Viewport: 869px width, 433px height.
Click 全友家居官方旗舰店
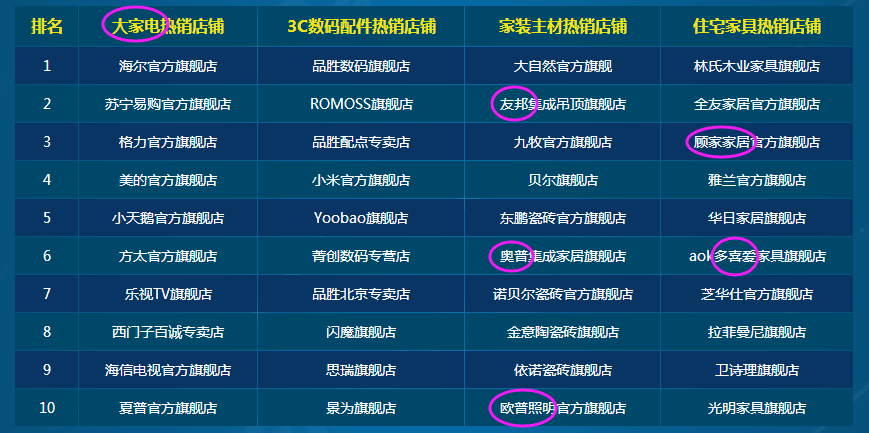[756, 104]
